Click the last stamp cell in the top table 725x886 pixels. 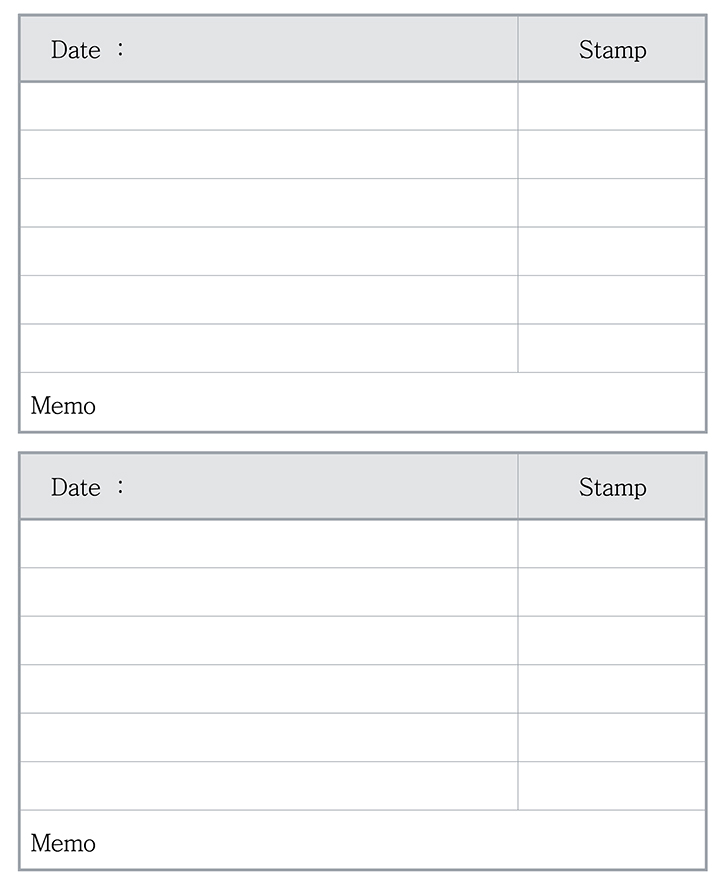[x=612, y=348]
